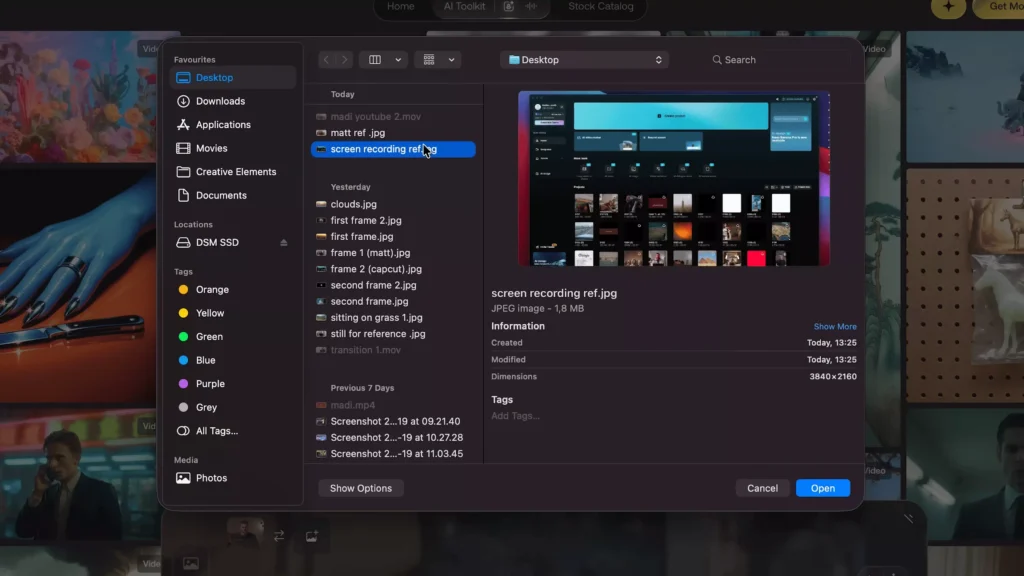1024x576 pixels.
Task: Click the sparkle AI icon top right
Action: tap(948, 8)
